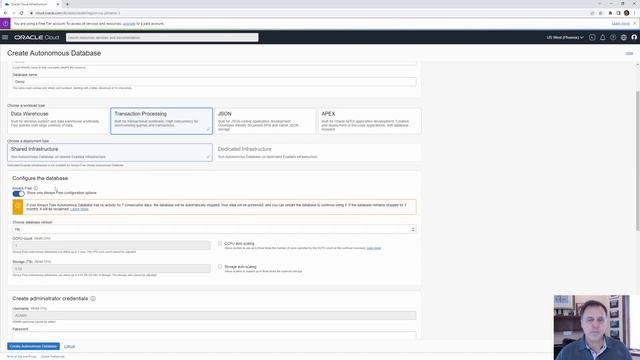The image size is (640, 360).
Task: Click the share page icon in address bar
Action: click(x=592, y=13)
